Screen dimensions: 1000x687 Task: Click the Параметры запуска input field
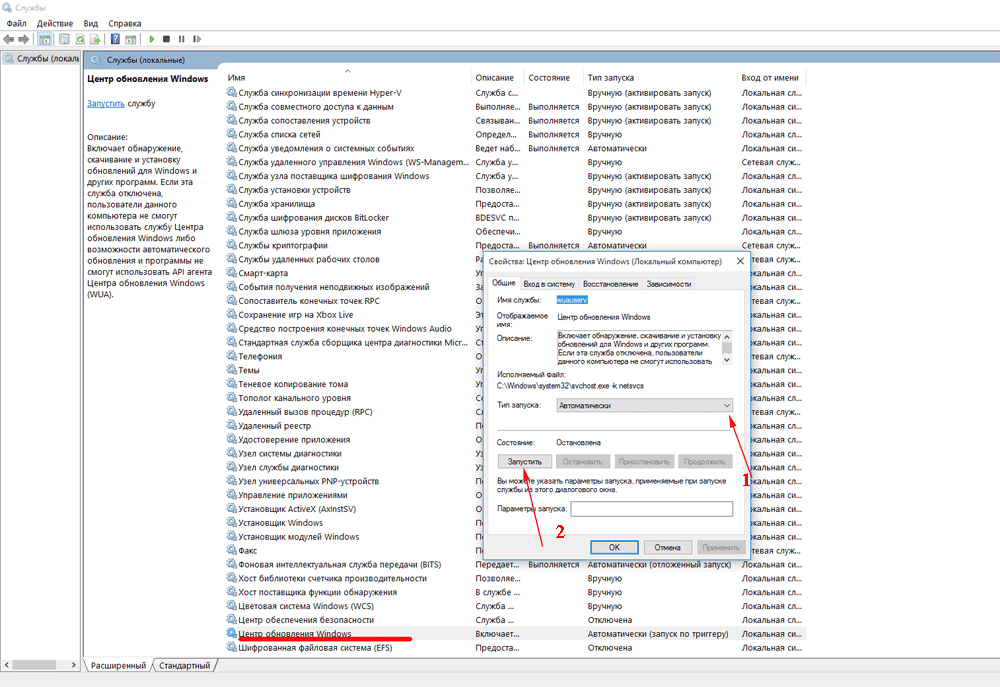651,508
